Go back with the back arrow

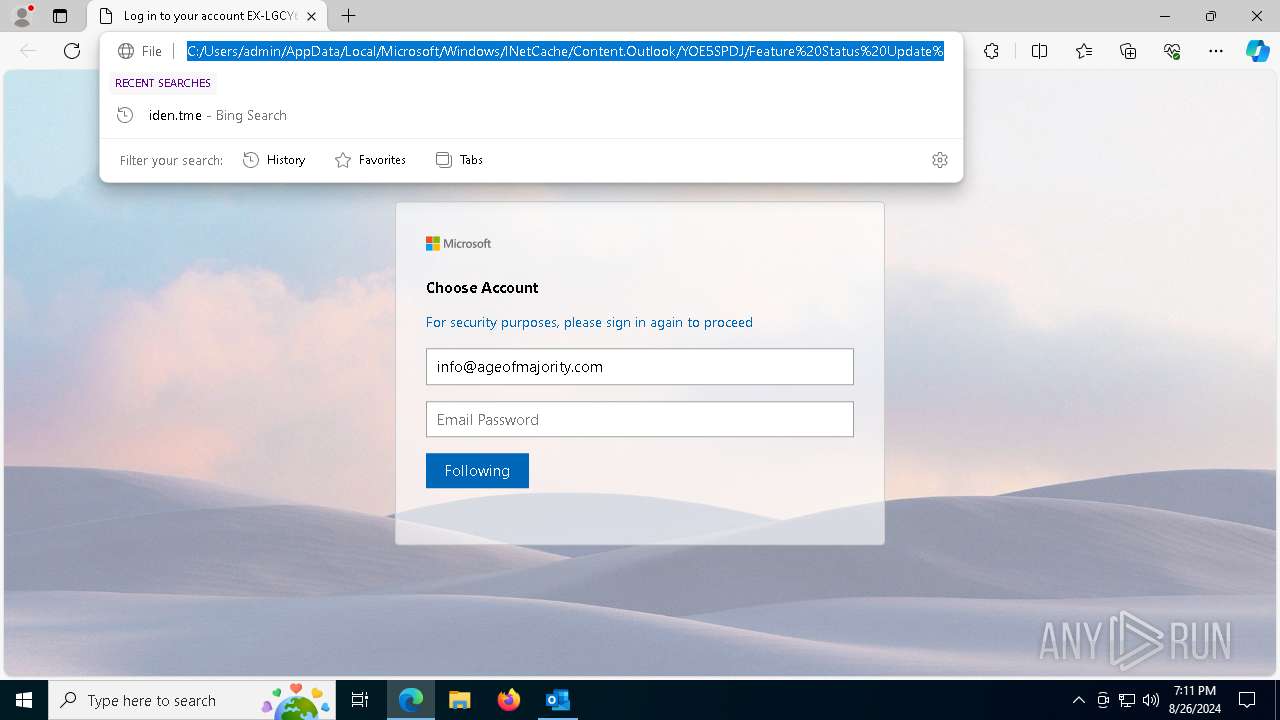click(x=28, y=51)
